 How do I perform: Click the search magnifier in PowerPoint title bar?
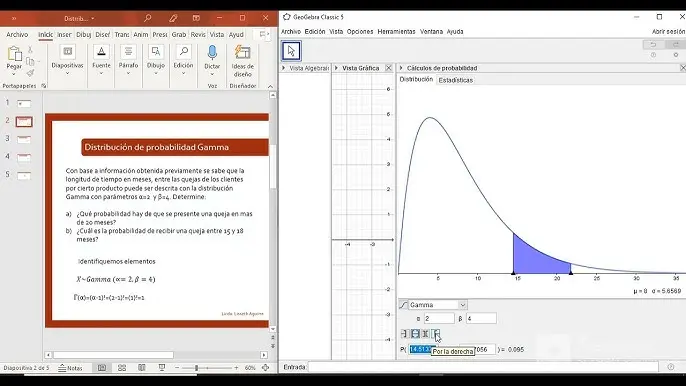pos(147,18)
